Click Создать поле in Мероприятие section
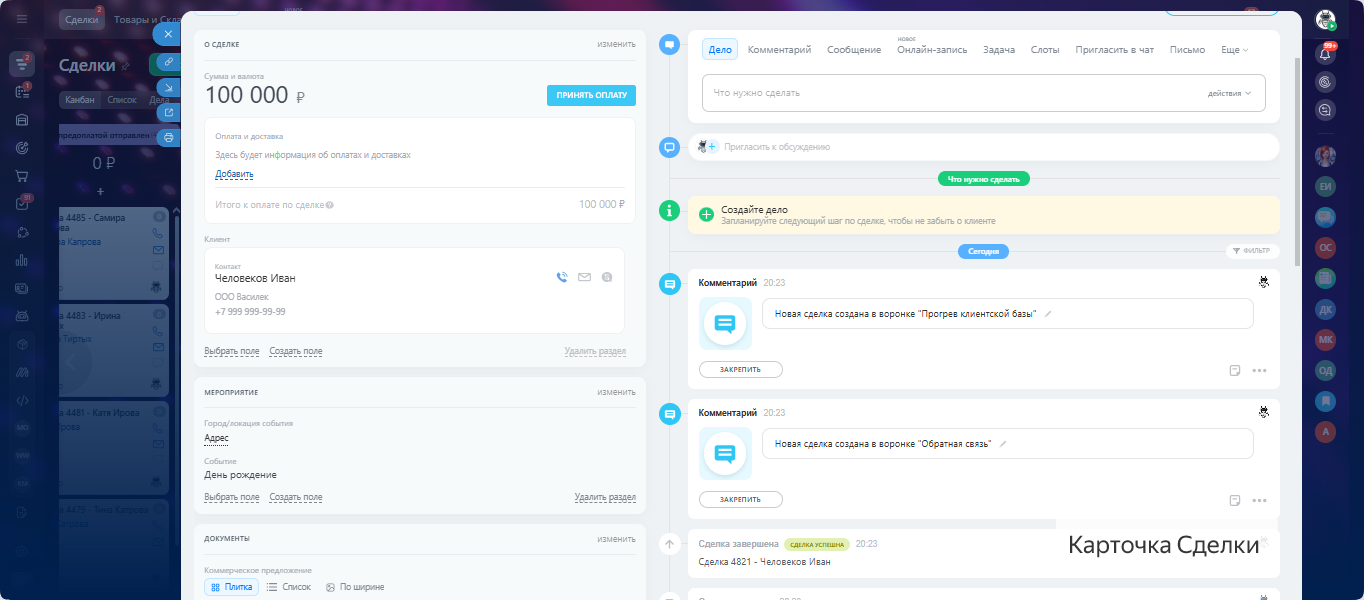Viewport: 1364px width, 600px height. 296,497
